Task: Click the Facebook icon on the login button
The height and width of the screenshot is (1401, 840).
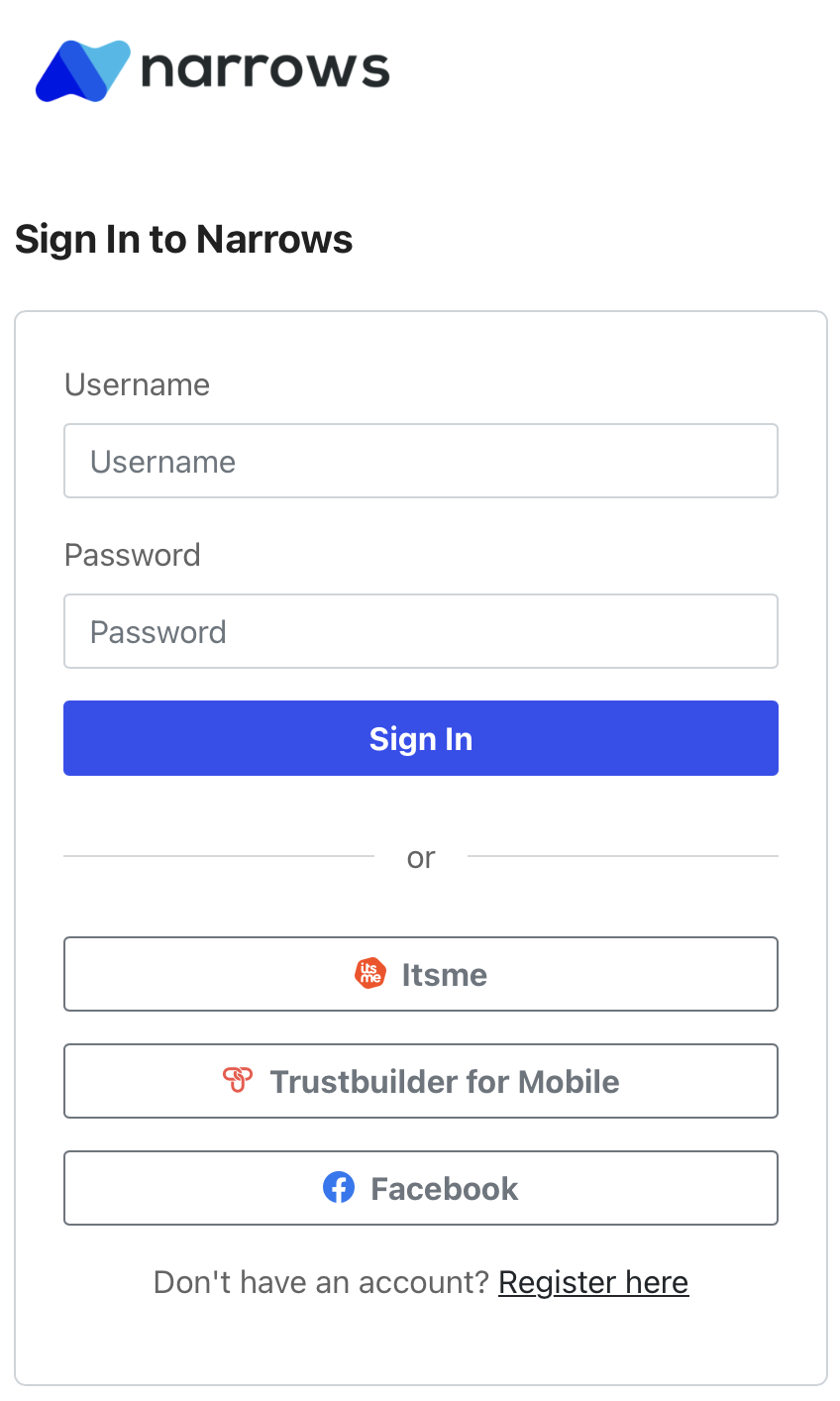Action: pyautogui.click(x=339, y=1187)
